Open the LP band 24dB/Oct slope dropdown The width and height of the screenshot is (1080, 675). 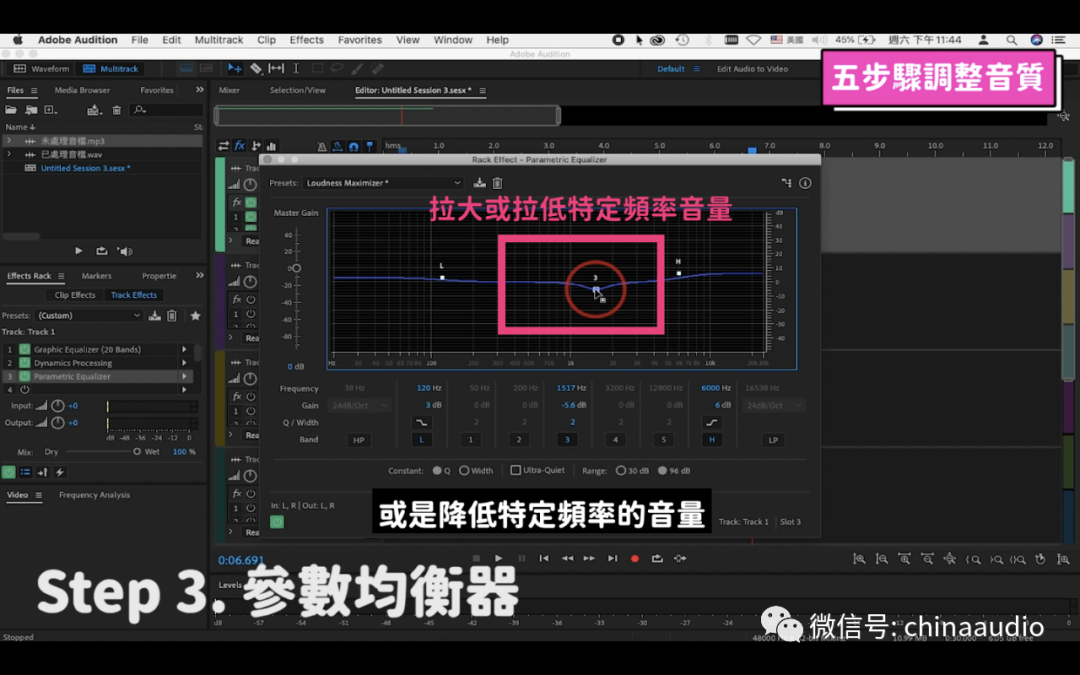click(773, 405)
